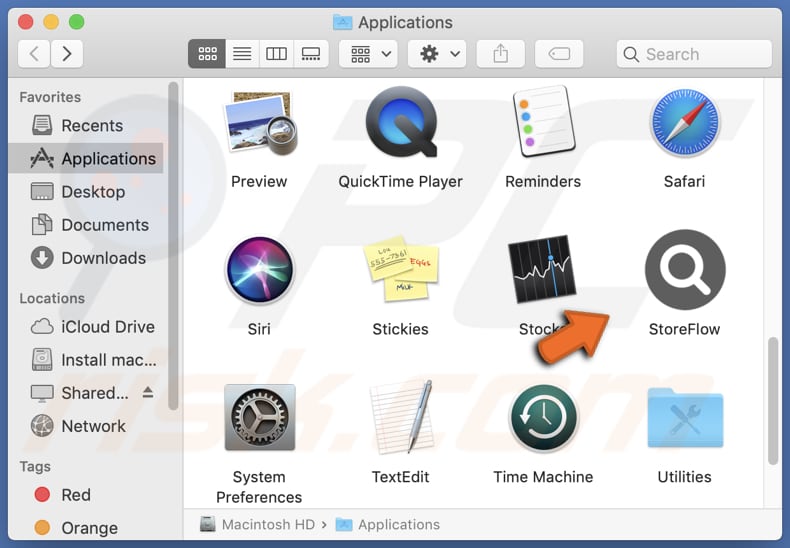Switch to icon view
The width and height of the screenshot is (790, 548).
207,53
